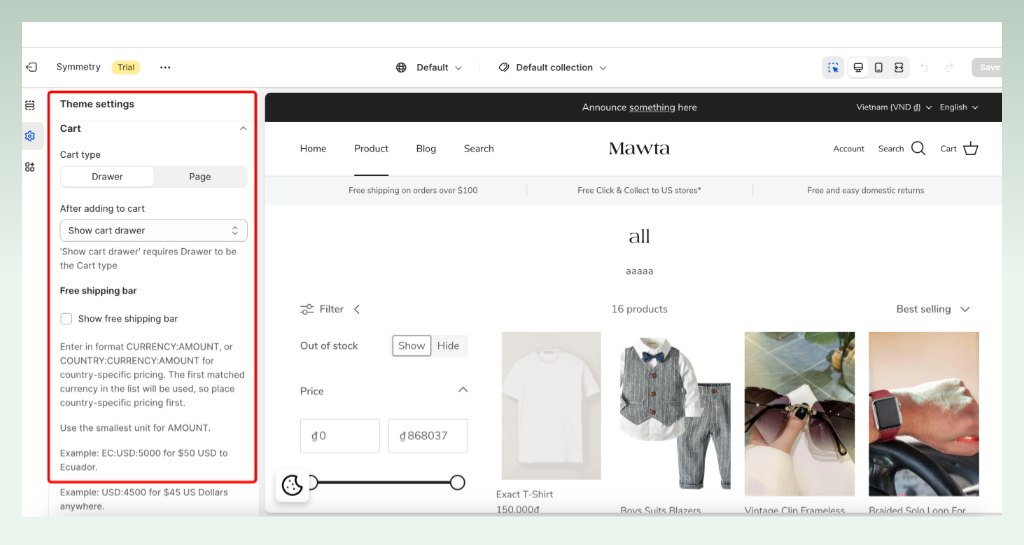Image resolution: width=1024 pixels, height=545 pixels.
Task: Toggle the inspector selection tool icon
Action: click(x=833, y=67)
